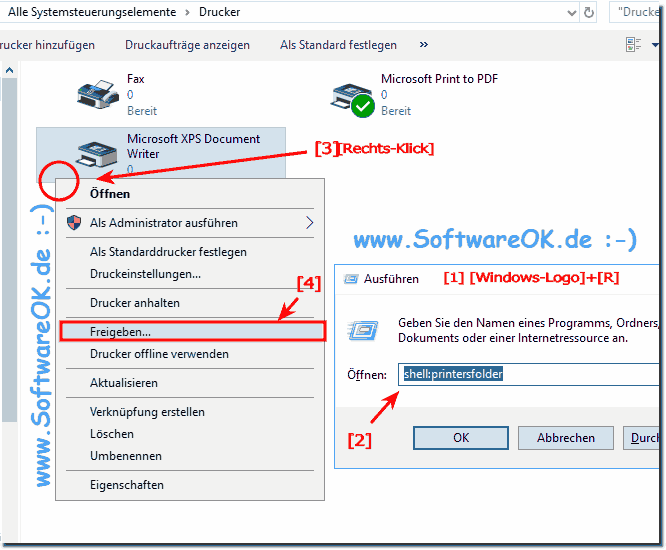
Task: Click the Microsoft XPS Document Writer printer icon
Action: point(96,154)
